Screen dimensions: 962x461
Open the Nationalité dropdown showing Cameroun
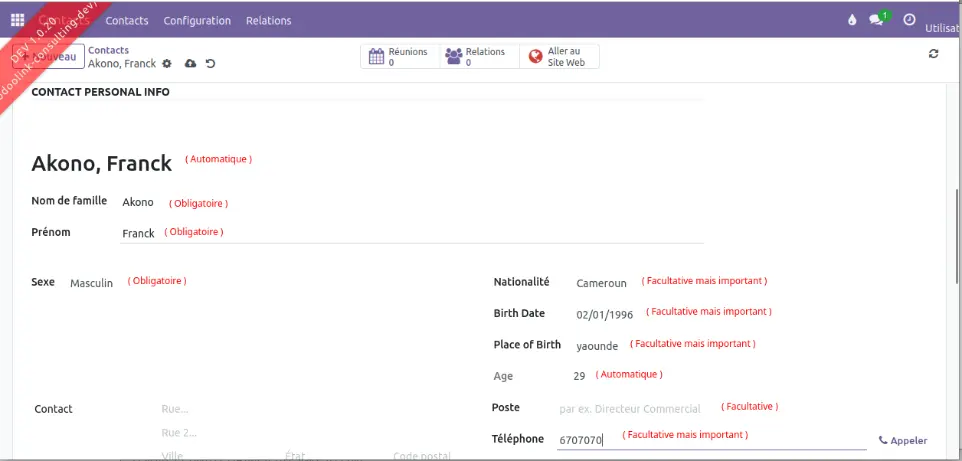[x=602, y=283]
